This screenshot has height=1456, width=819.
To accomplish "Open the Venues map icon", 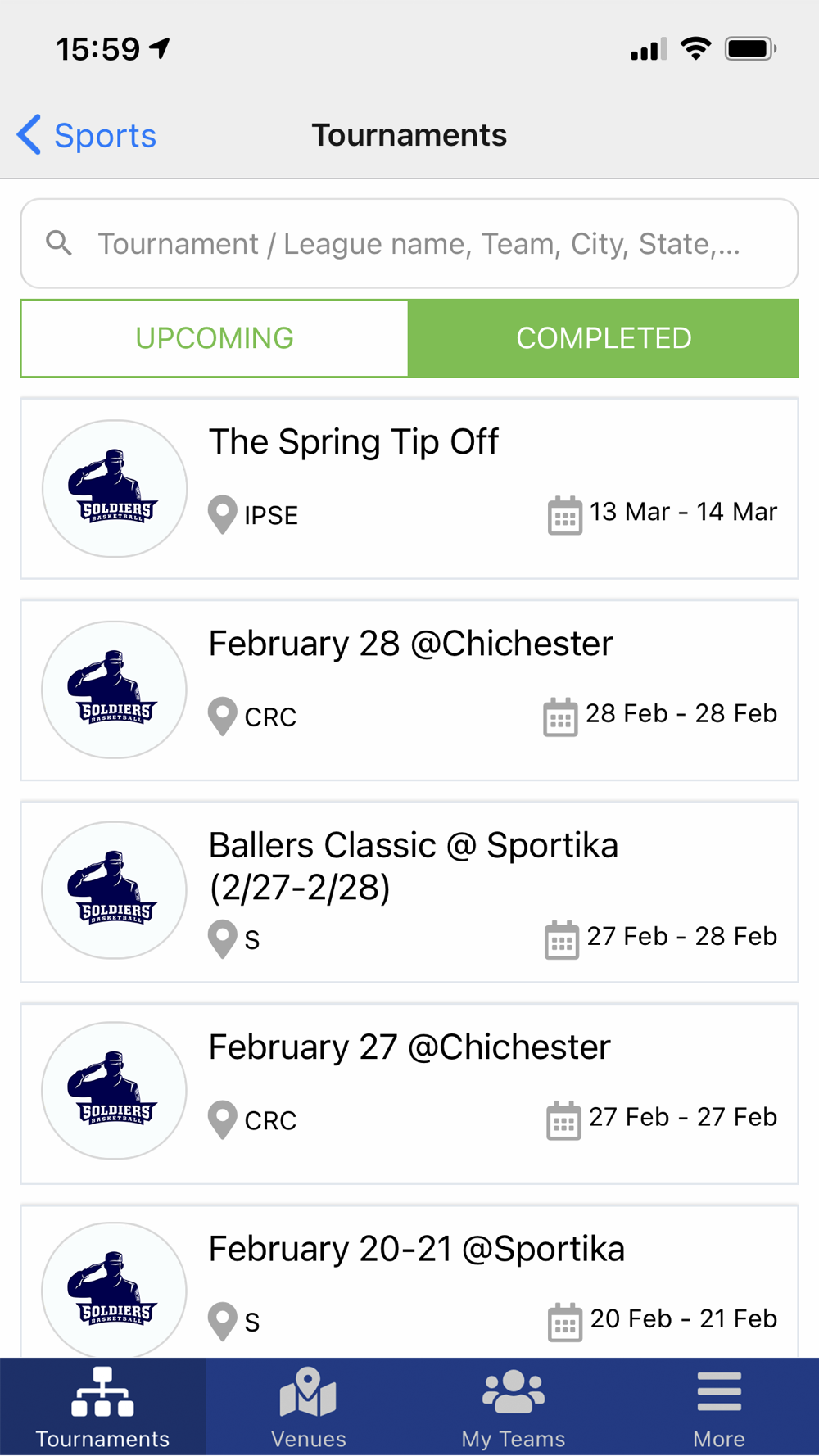I will 308,1391.
